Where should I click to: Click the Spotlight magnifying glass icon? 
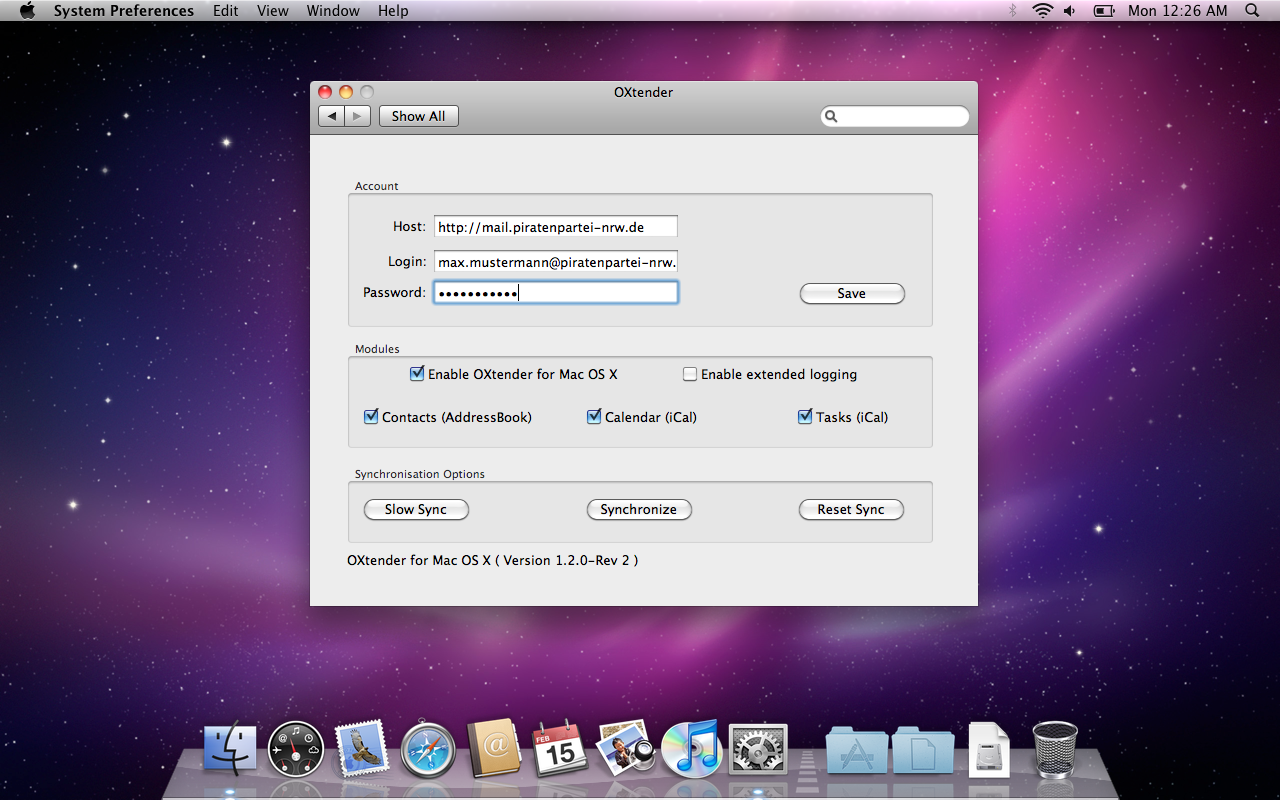click(x=1252, y=11)
